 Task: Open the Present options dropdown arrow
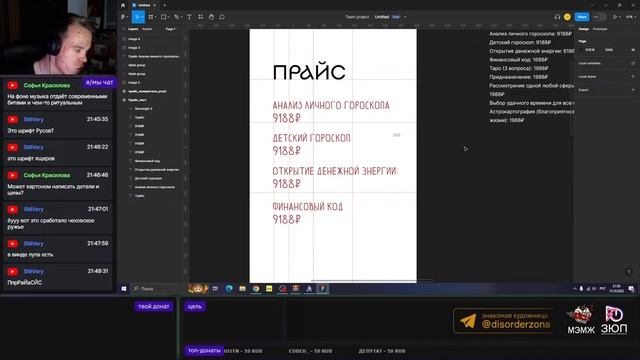point(620,17)
